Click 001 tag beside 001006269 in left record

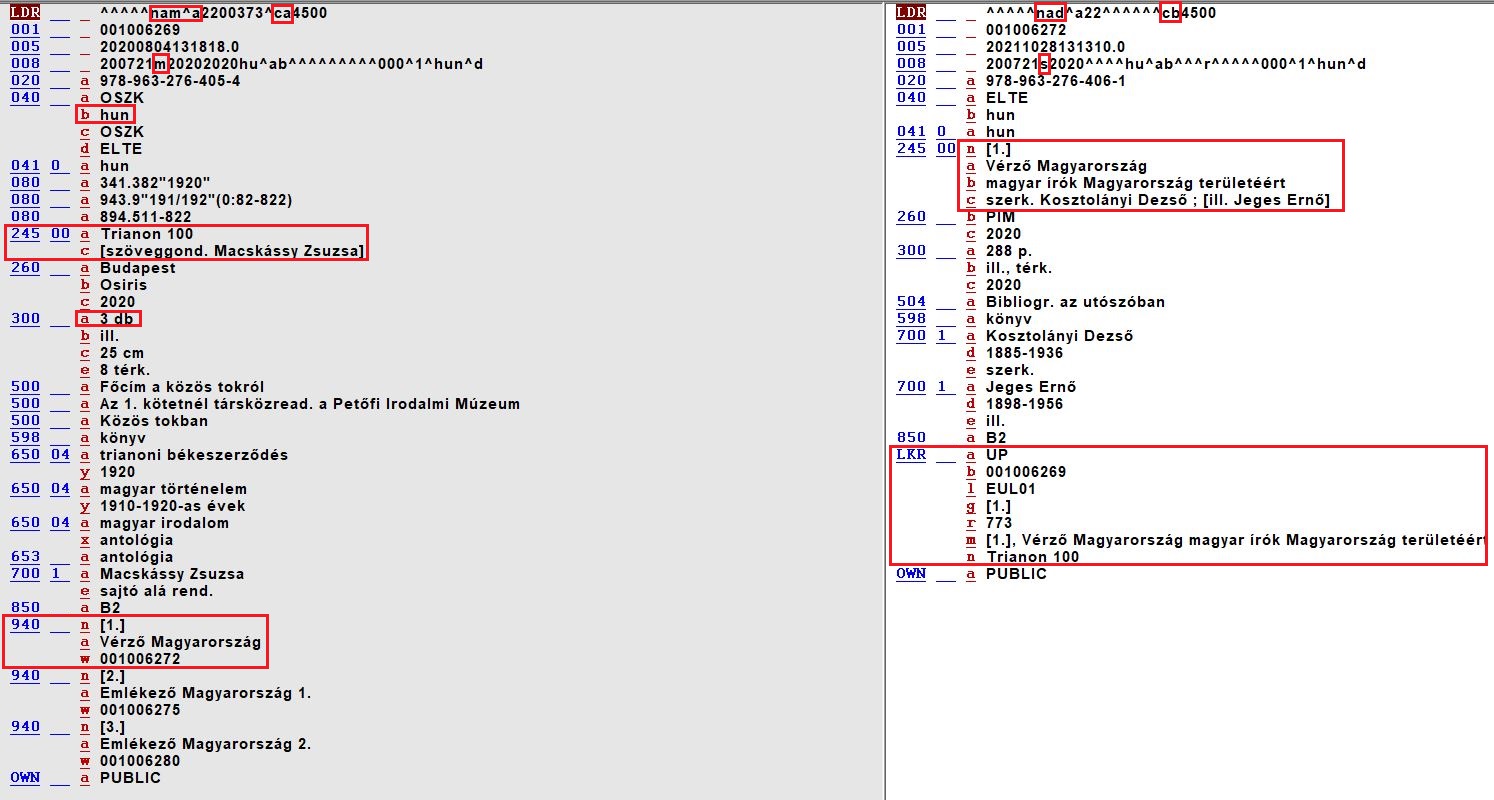[25, 30]
